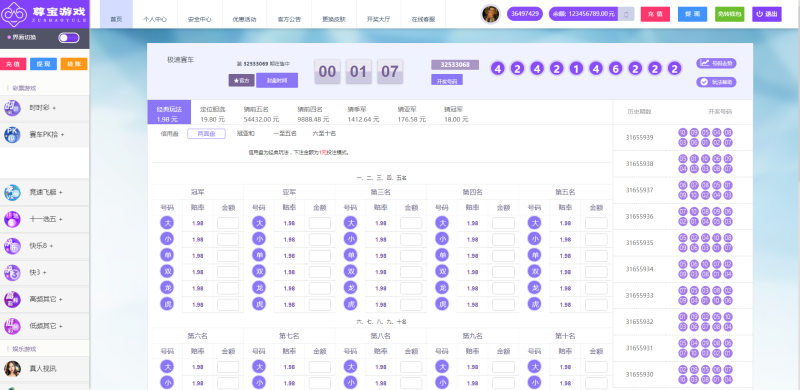This screenshot has width=800, height=390.
Task: Open the 号码走势 trend chart button
Action: tap(716, 63)
